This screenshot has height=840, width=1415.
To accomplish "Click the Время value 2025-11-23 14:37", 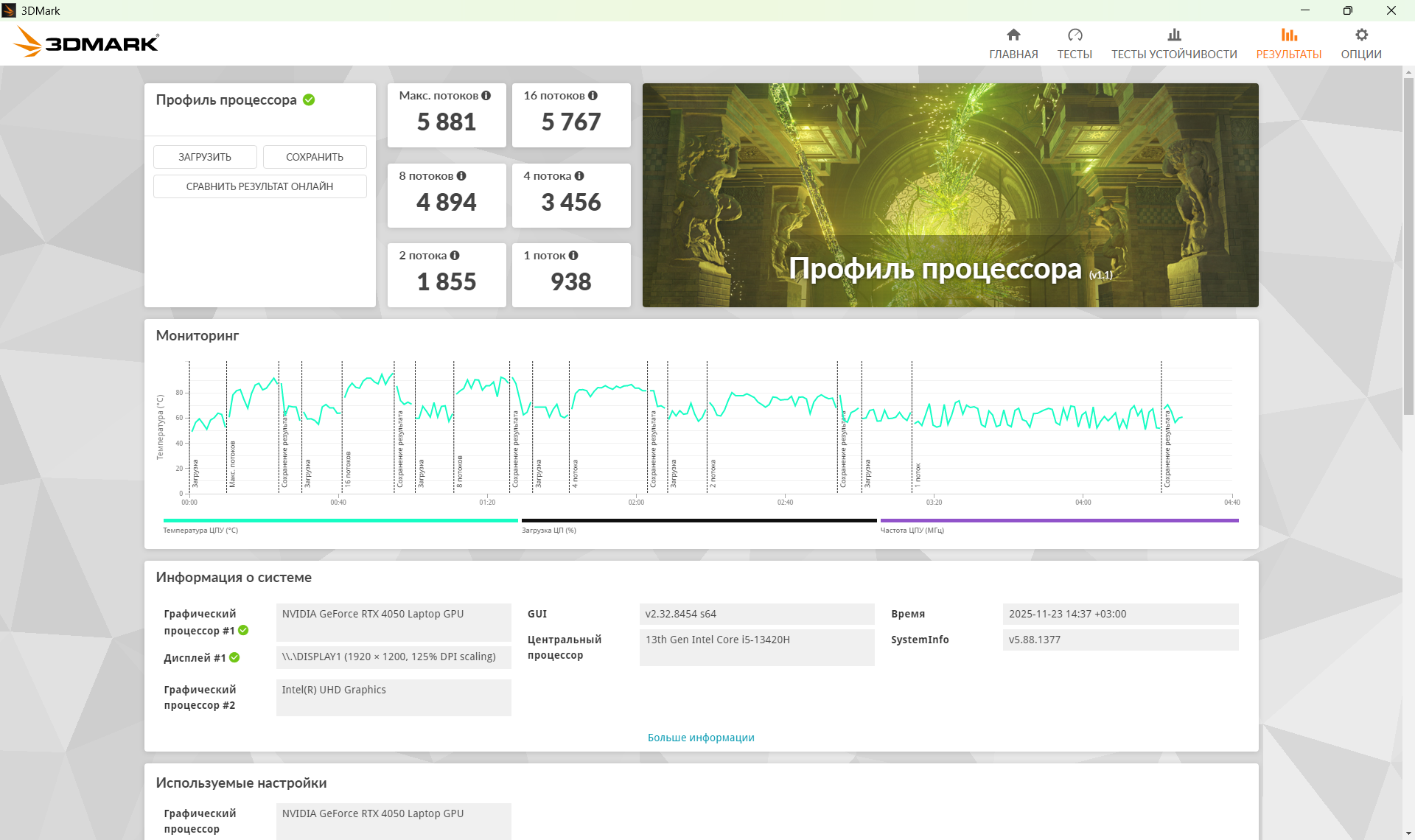I will tap(1120, 614).
